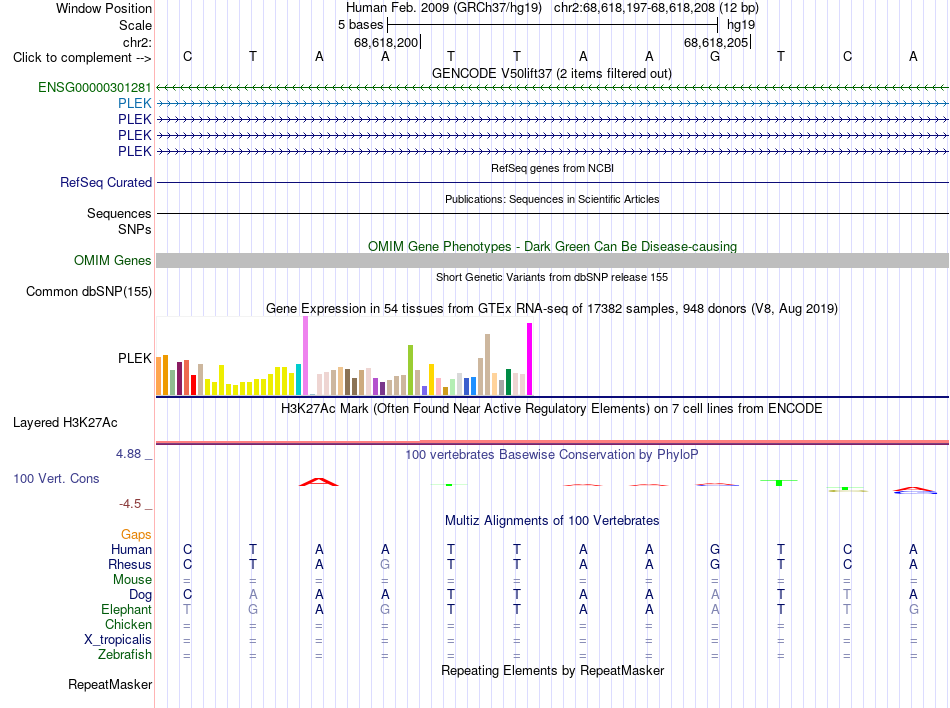Click the 4.88 PhyloP upper scale value

128,454
